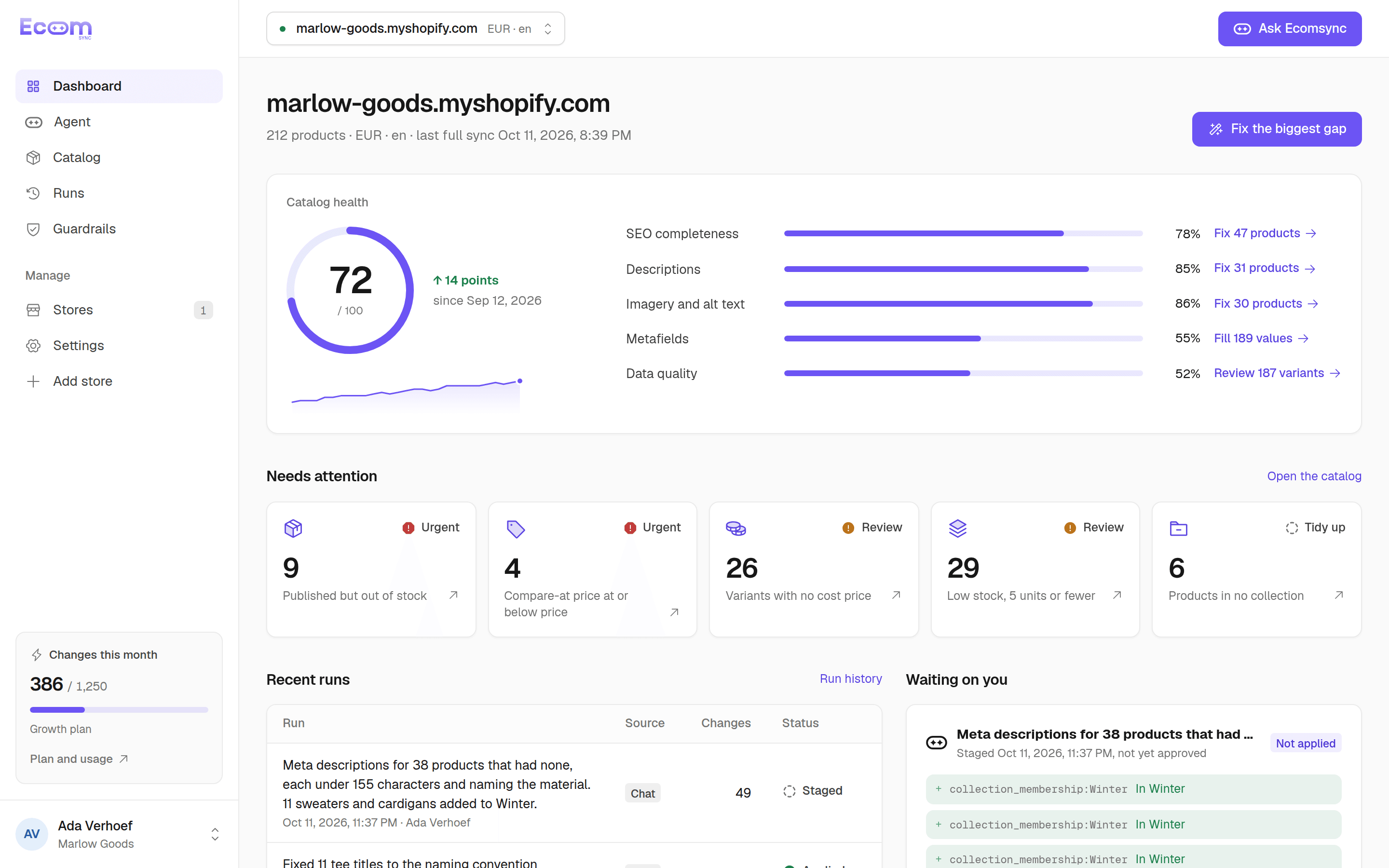Image resolution: width=1389 pixels, height=868 pixels.
Task: Click the Not applied status badge
Action: 1305,744
